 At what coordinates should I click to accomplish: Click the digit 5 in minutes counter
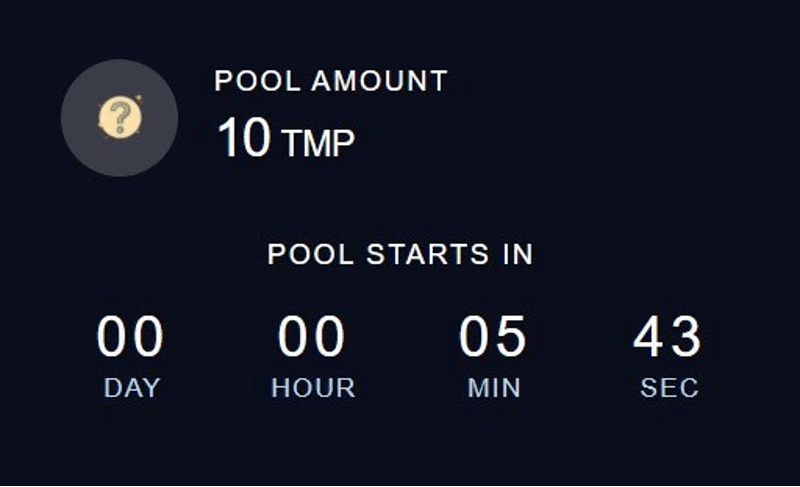click(x=511, y=337)
